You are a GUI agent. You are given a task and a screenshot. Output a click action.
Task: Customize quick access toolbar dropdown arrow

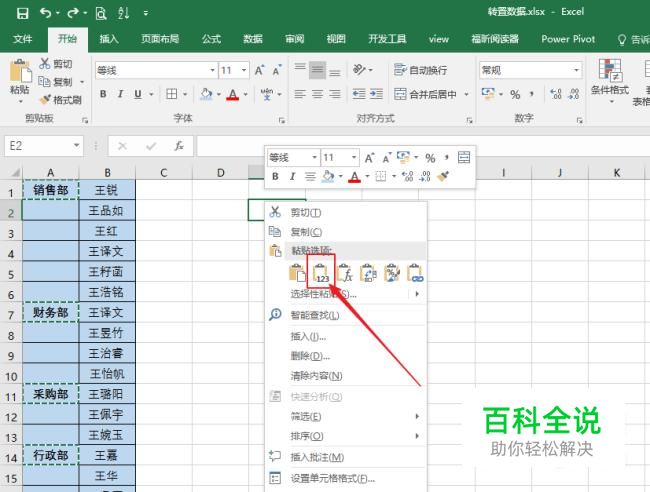click(146, 14)
